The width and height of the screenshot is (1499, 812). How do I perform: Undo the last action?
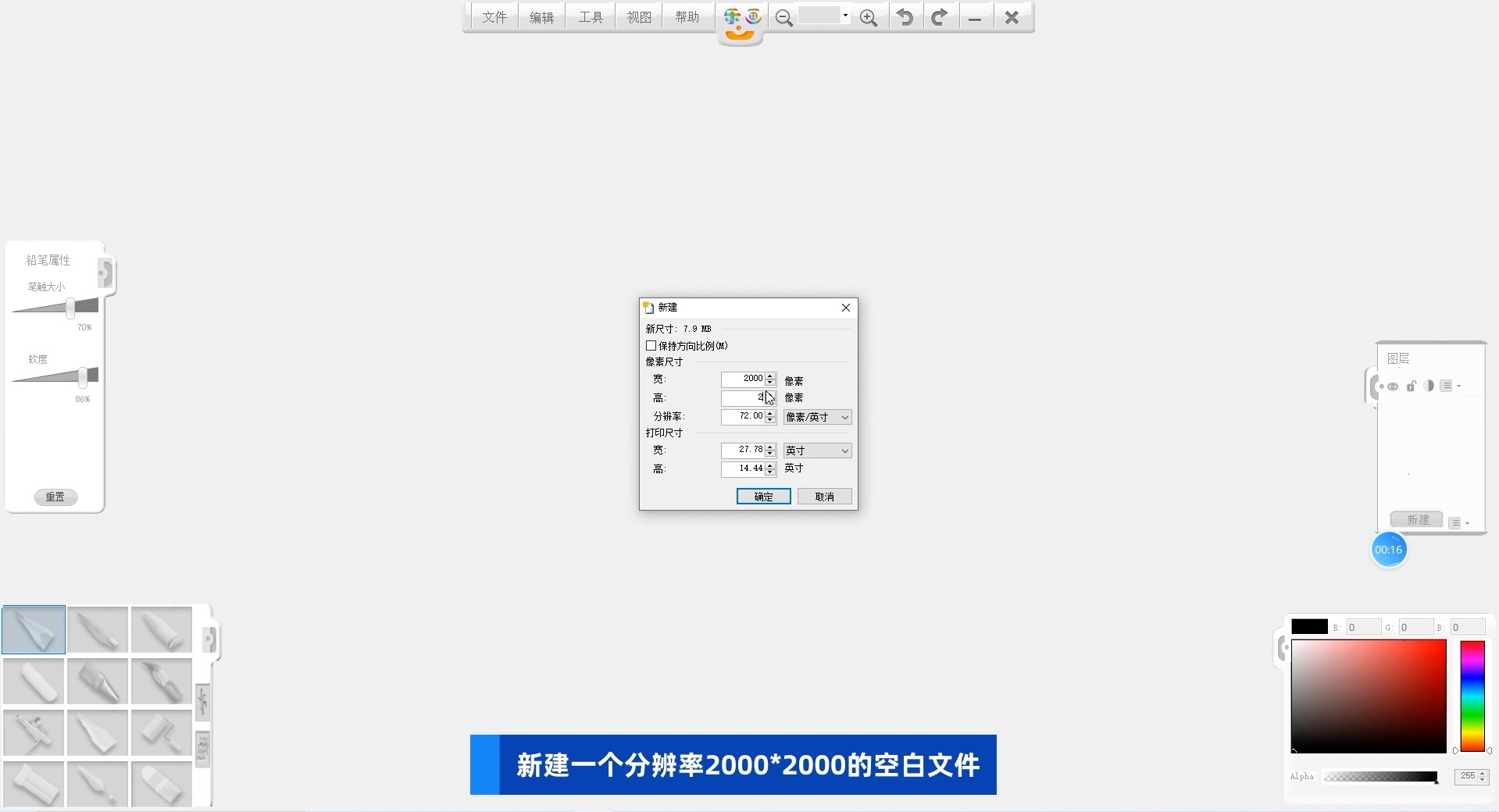[905, 17]
